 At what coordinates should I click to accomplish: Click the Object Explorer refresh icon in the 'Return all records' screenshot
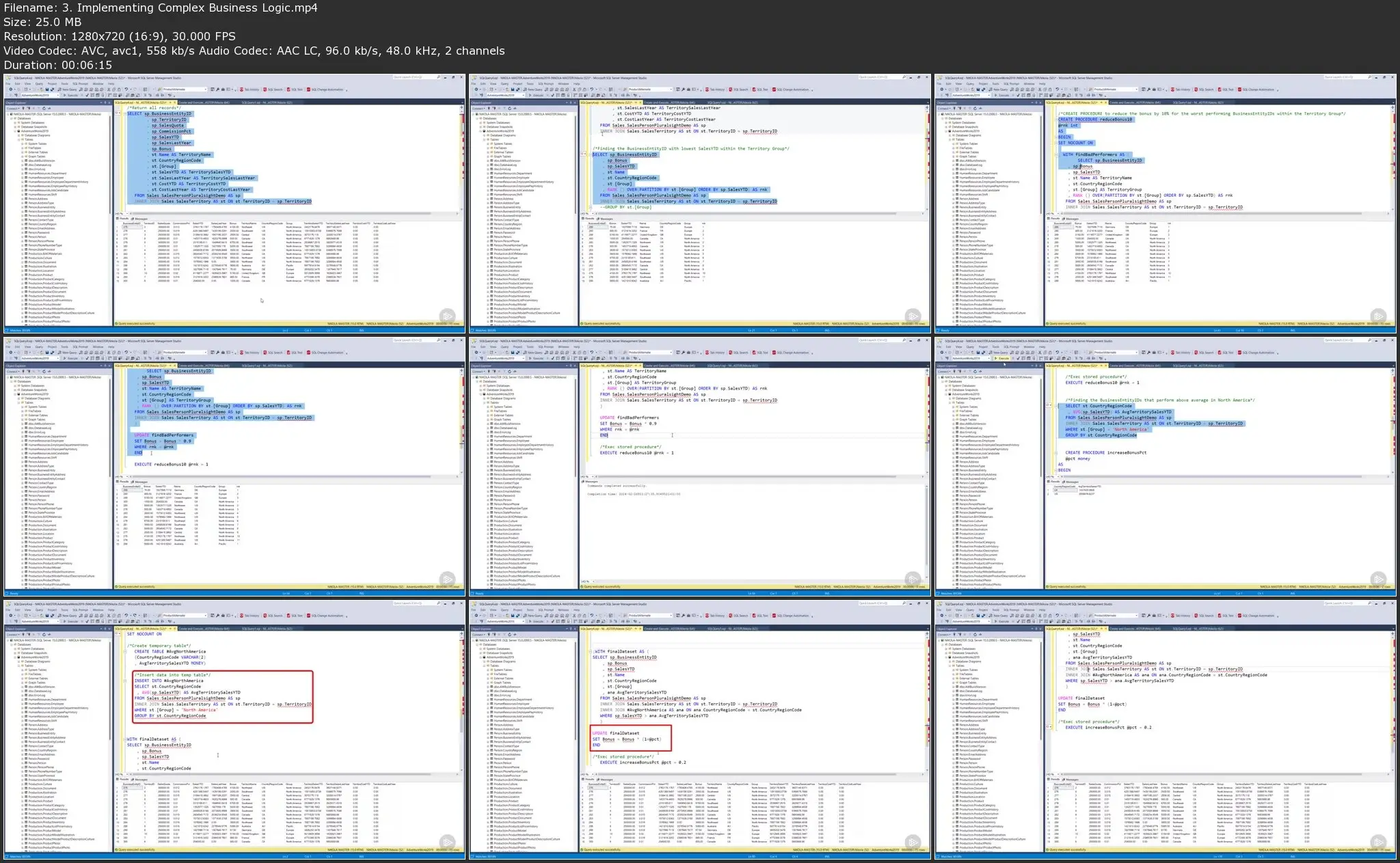click(x=44, y=108)
